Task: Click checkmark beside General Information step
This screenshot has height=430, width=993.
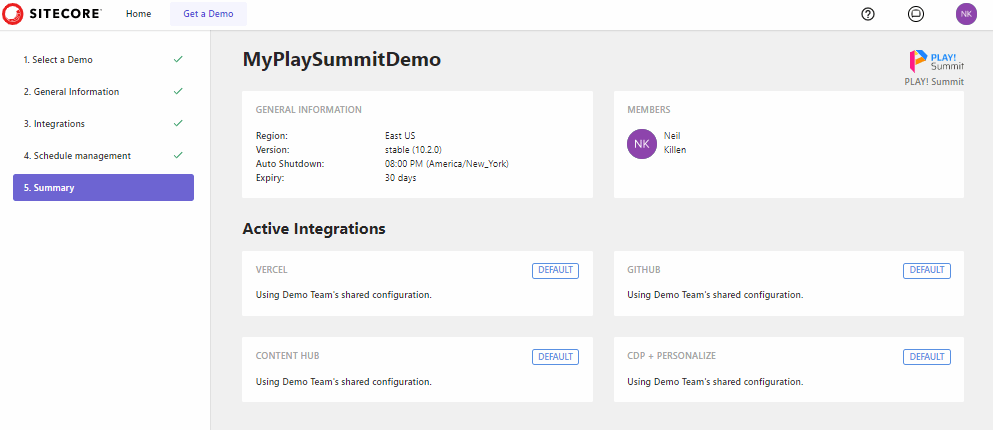Action: point(178,92)
